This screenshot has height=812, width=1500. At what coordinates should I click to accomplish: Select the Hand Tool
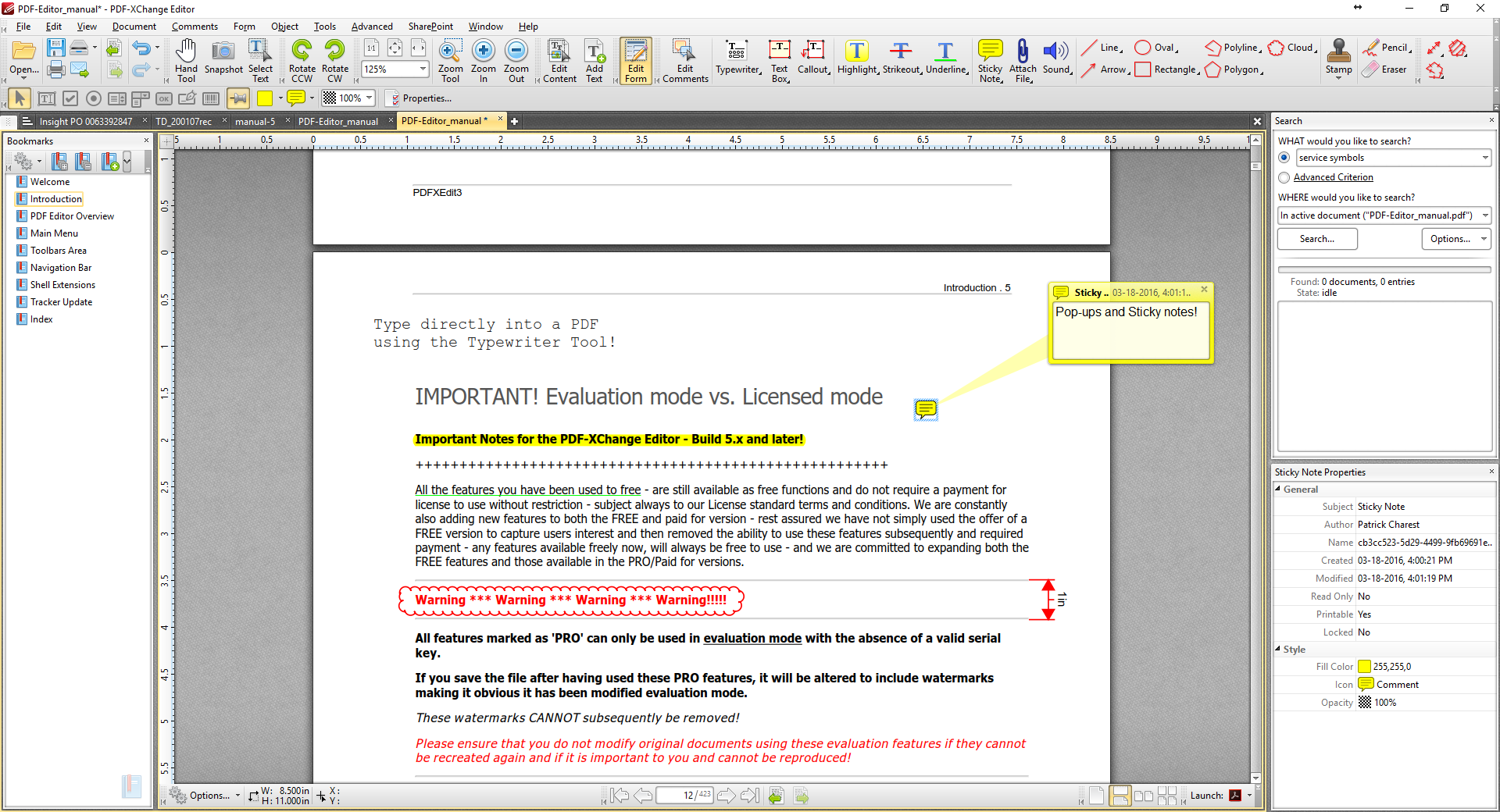pos(186,60)
